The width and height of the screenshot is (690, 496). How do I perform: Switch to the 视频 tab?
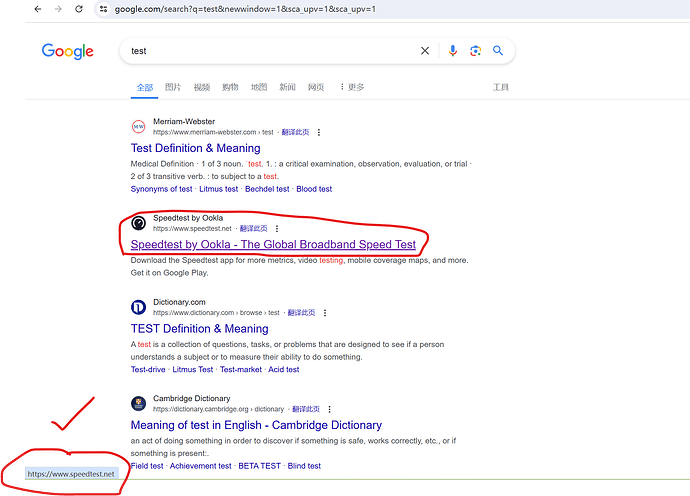pos(202,87)
